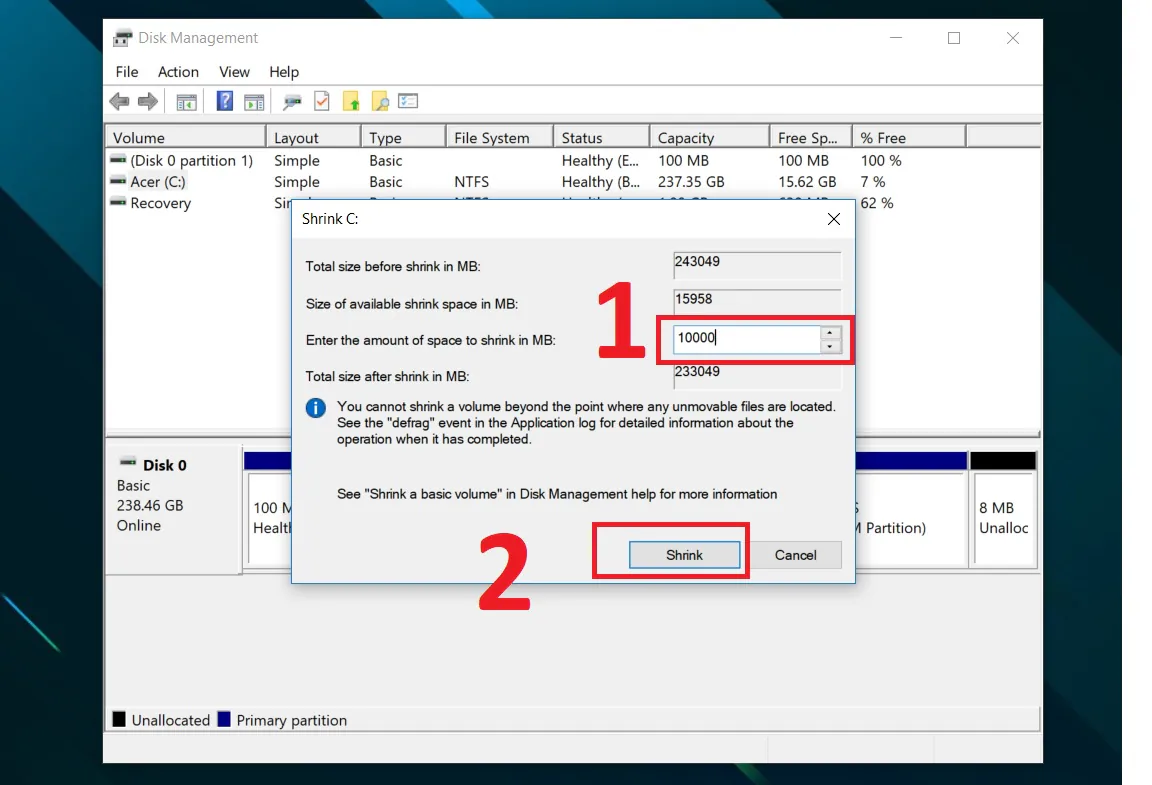Click the shrink amount input field
This screenshot has height=785, width=1152.
click(746, 339)
